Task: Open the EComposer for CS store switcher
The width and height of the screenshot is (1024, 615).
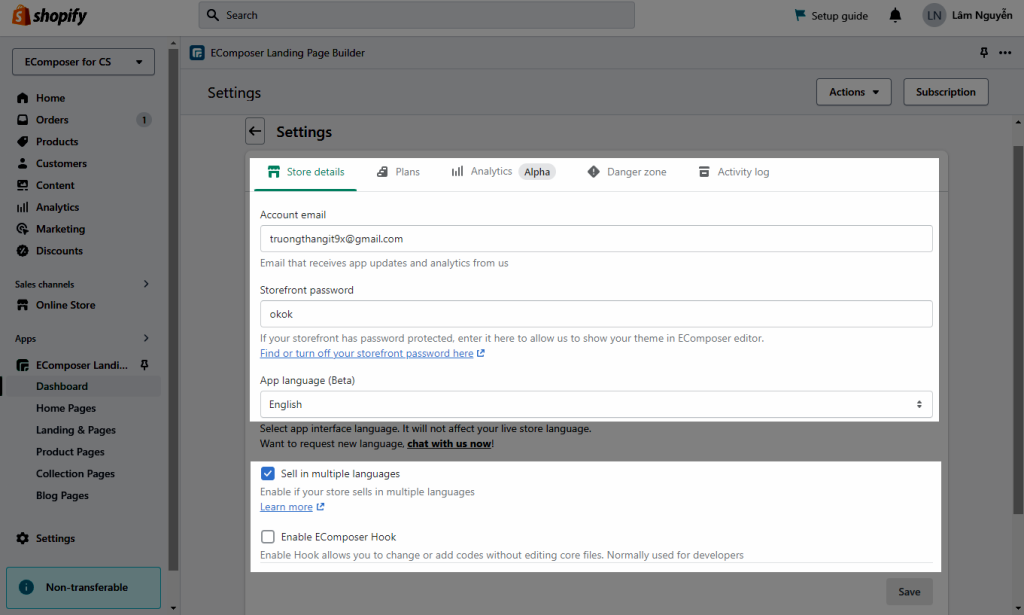Action: (x=84, y=62)
